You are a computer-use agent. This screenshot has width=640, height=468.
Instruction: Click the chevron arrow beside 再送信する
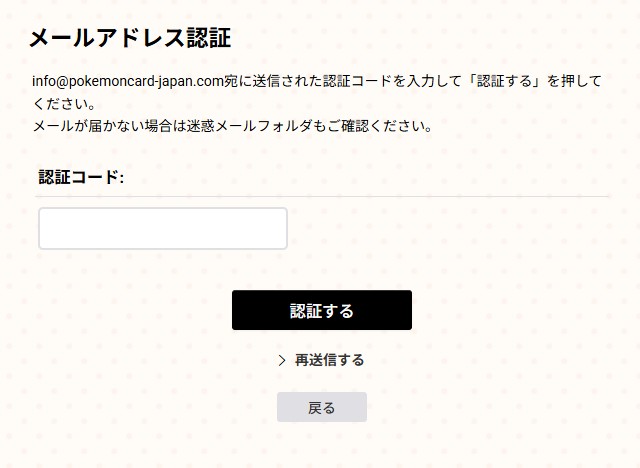pos(282,360)
